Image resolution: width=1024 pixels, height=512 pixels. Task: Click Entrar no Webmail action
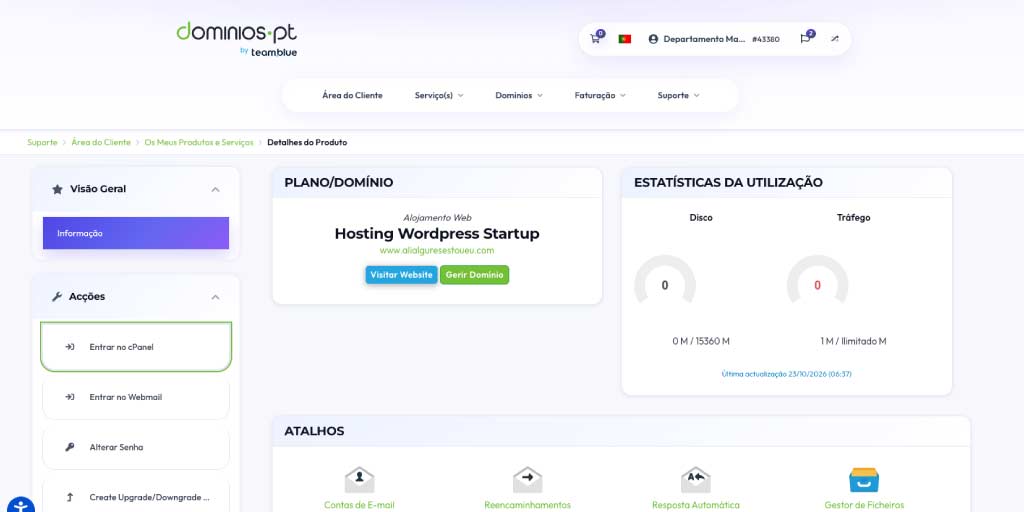(x=136, y=397)
